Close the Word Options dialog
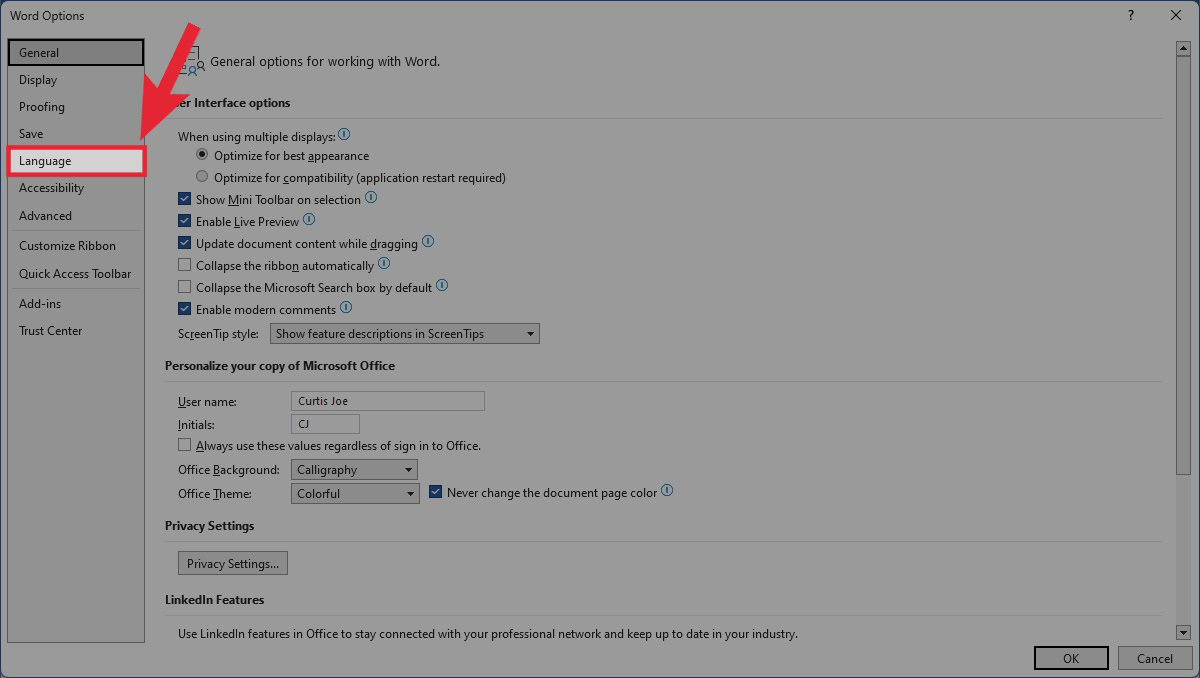The height and width of the screenshot is (678, 1200). click(1176, 15)
